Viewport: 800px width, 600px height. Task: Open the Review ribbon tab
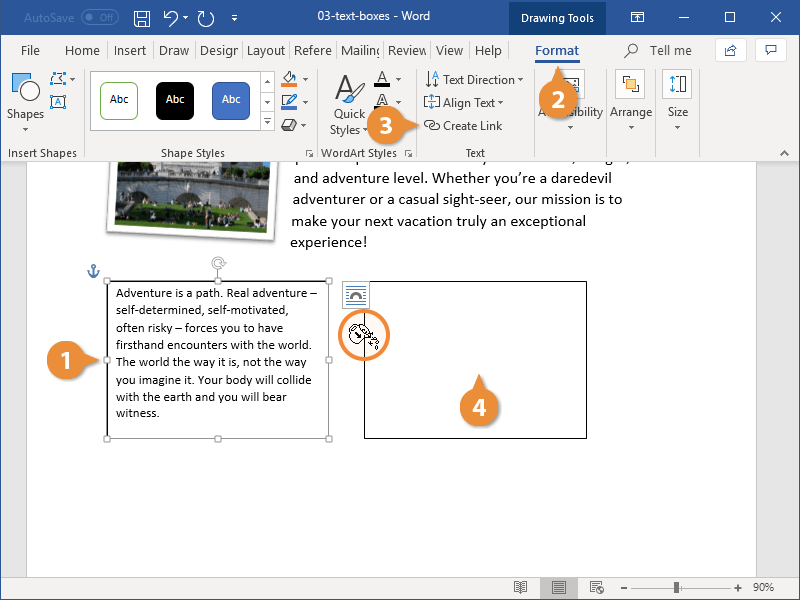click(x=406, y=50)
